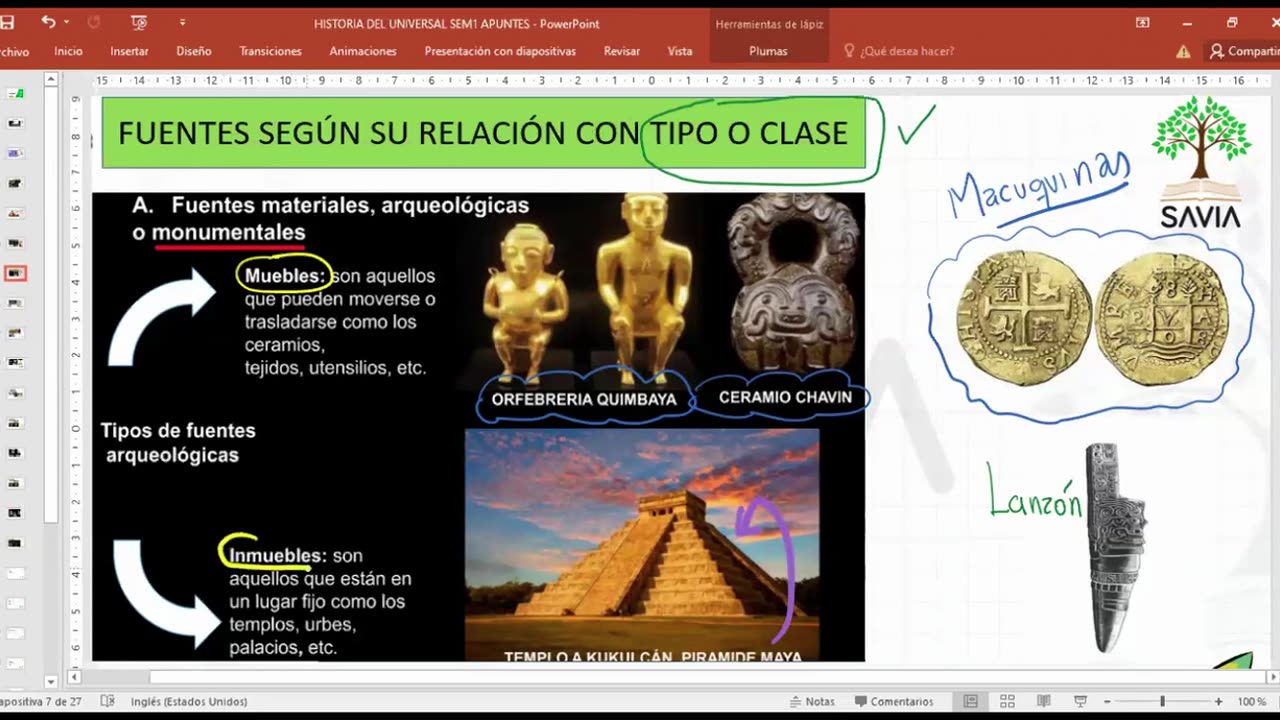Open Ribbon Display Options icon

[x=1143, y=22]
